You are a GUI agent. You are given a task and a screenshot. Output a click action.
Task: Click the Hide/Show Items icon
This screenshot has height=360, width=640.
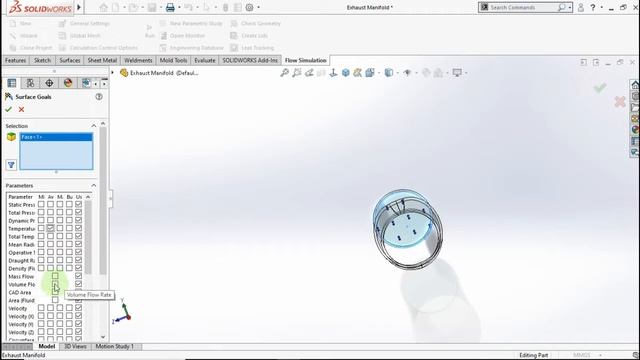[x=407, y=73]
